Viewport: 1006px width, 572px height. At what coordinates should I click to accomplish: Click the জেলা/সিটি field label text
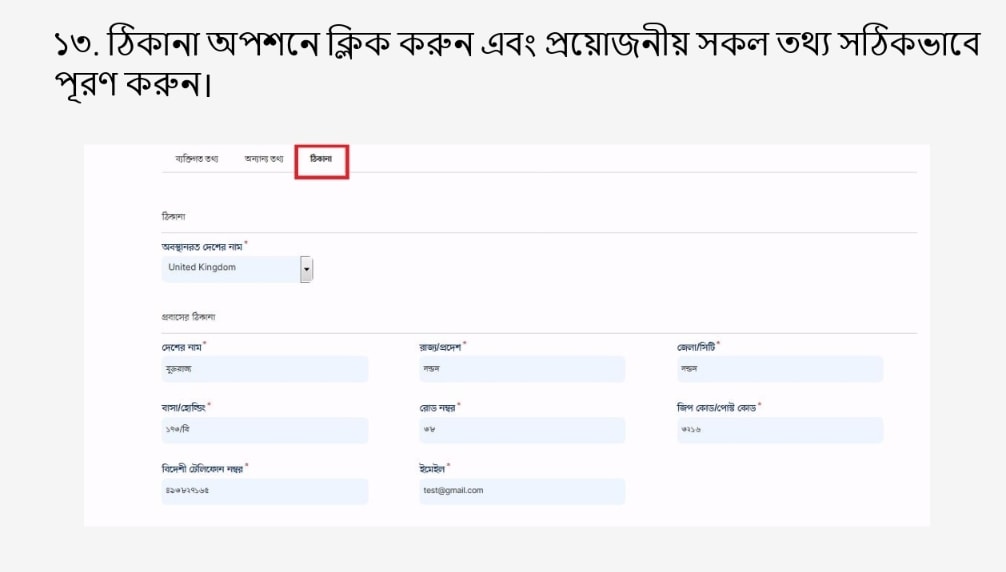(696, 346)
